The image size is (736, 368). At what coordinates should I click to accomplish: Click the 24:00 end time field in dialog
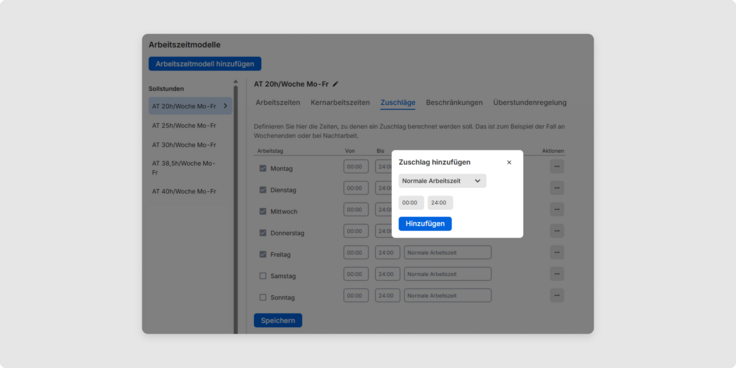tap(440, 203)
